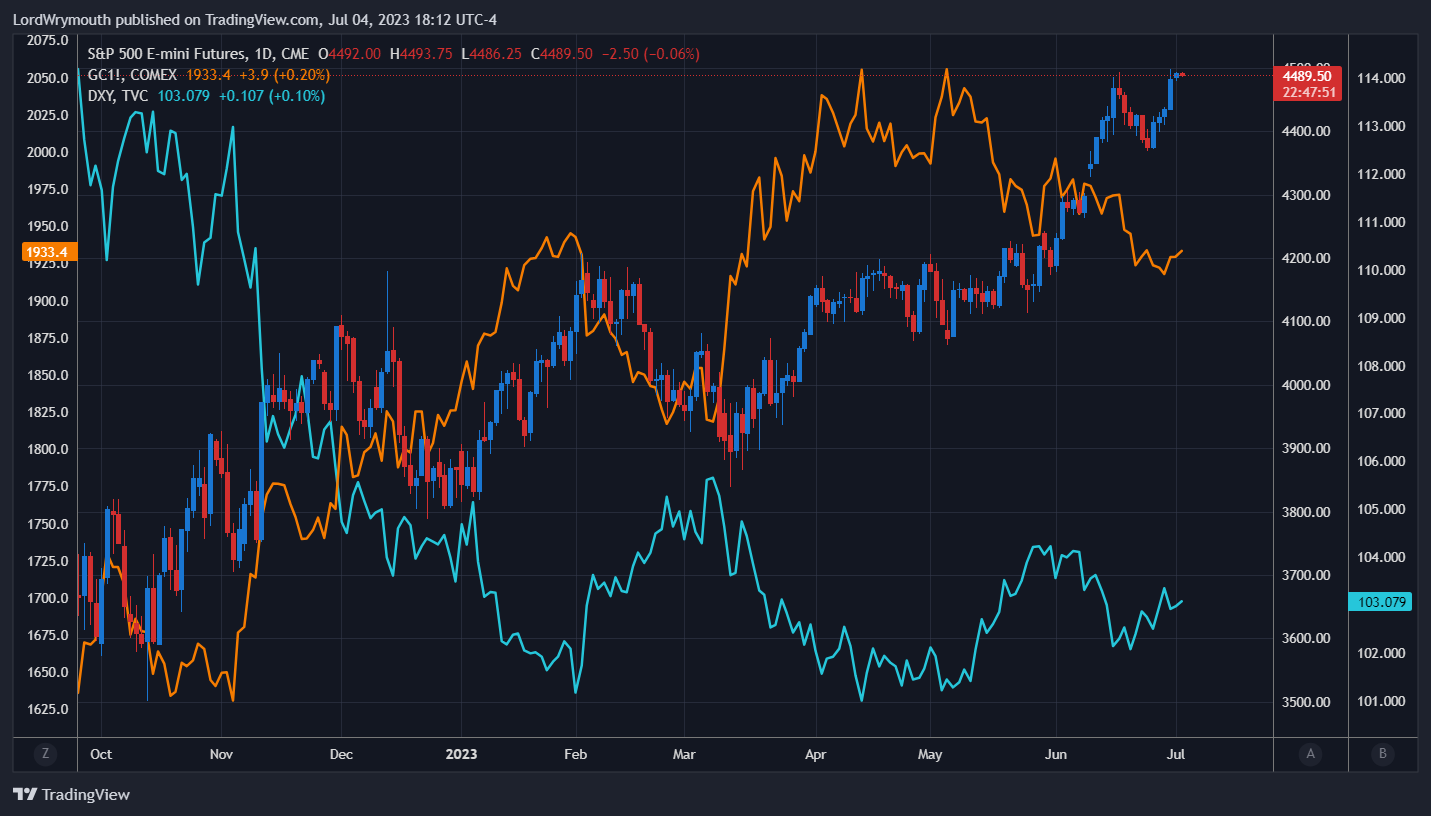Viewport: 1431px width, 816px height.
Task: Click the Jul label on time axis
Action: tap(1176, 754)
